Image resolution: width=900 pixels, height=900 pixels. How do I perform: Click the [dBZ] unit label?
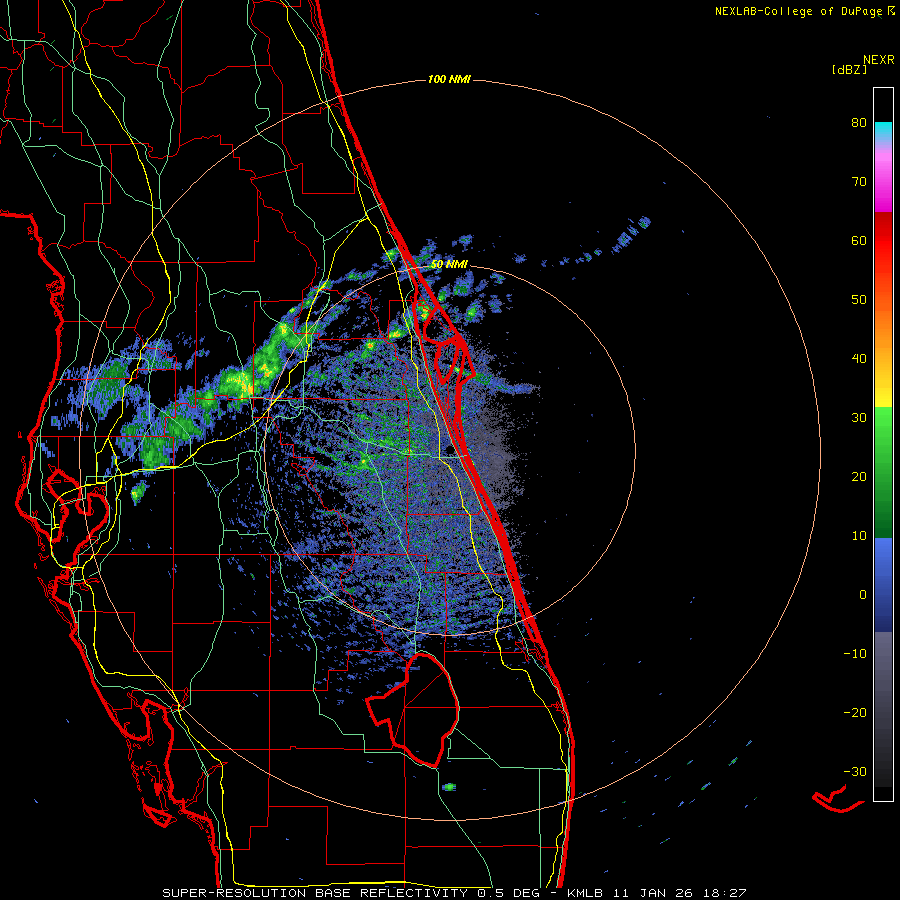tap(849, 70)
